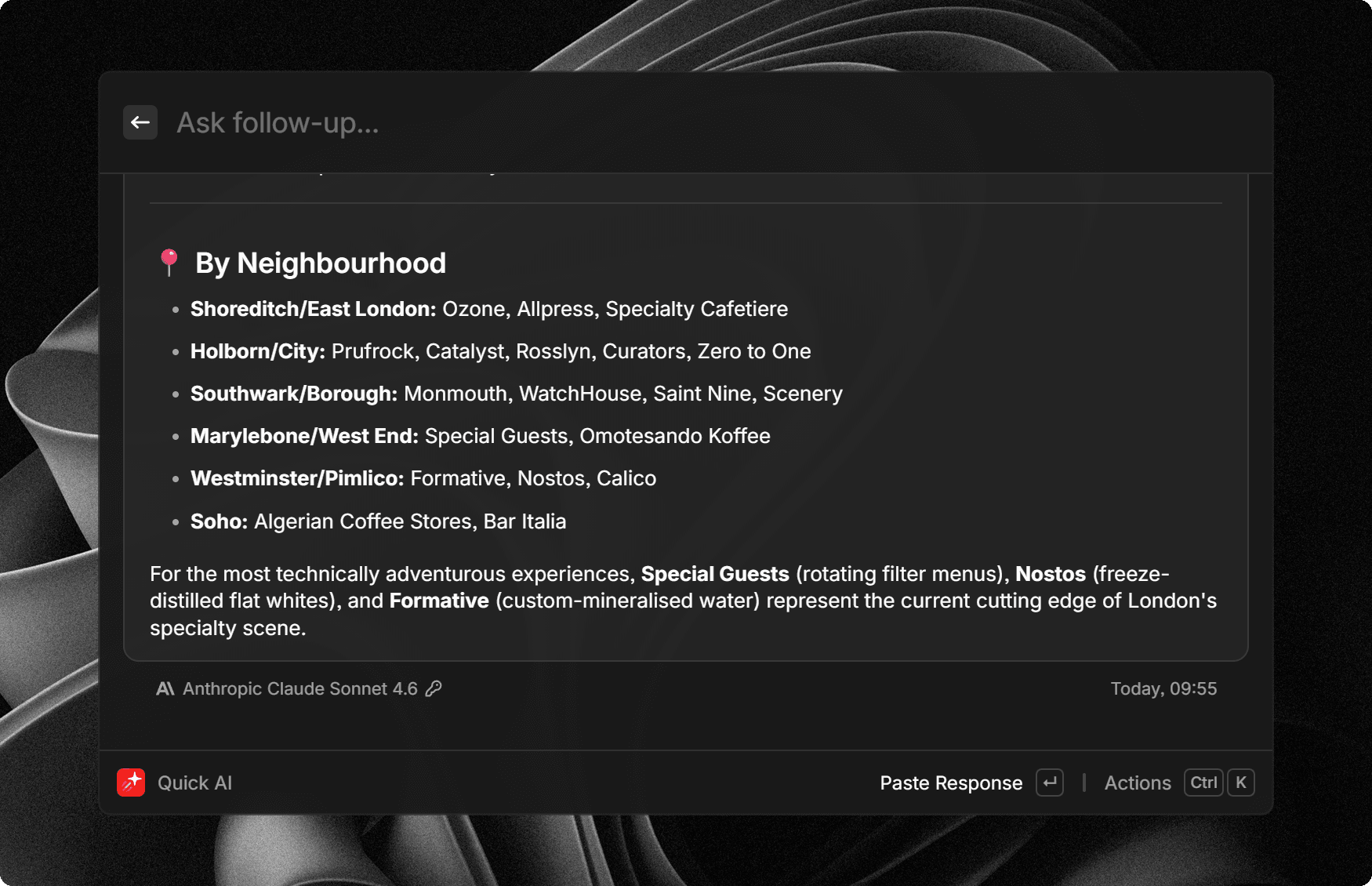Click the link icon beside Claude Sonnet 4.6
This screenshot has height=886, width=1372.
(434, 688)
